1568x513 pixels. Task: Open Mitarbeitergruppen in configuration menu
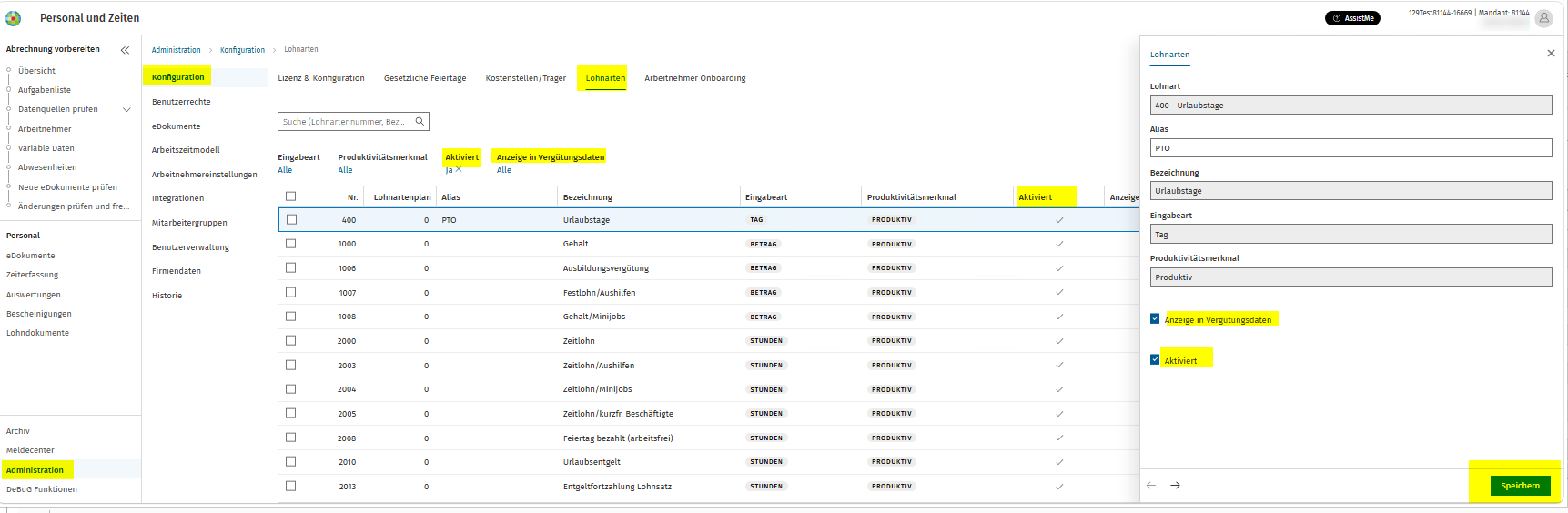point(189,223)
